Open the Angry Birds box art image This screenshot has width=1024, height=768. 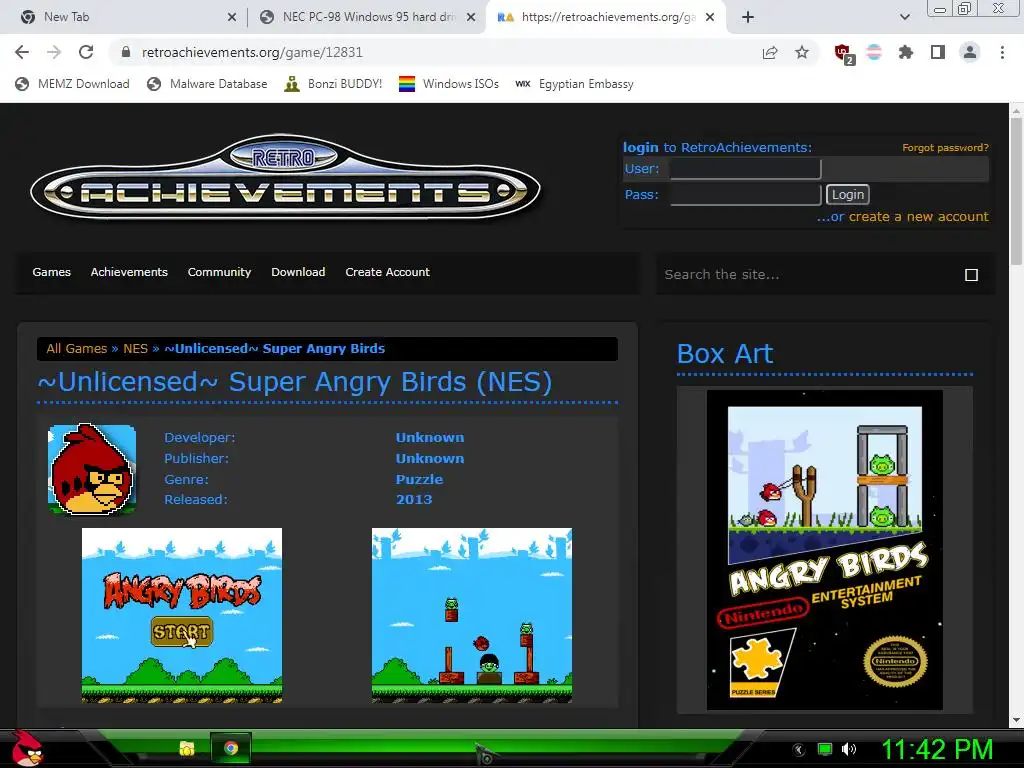(824, 550)
